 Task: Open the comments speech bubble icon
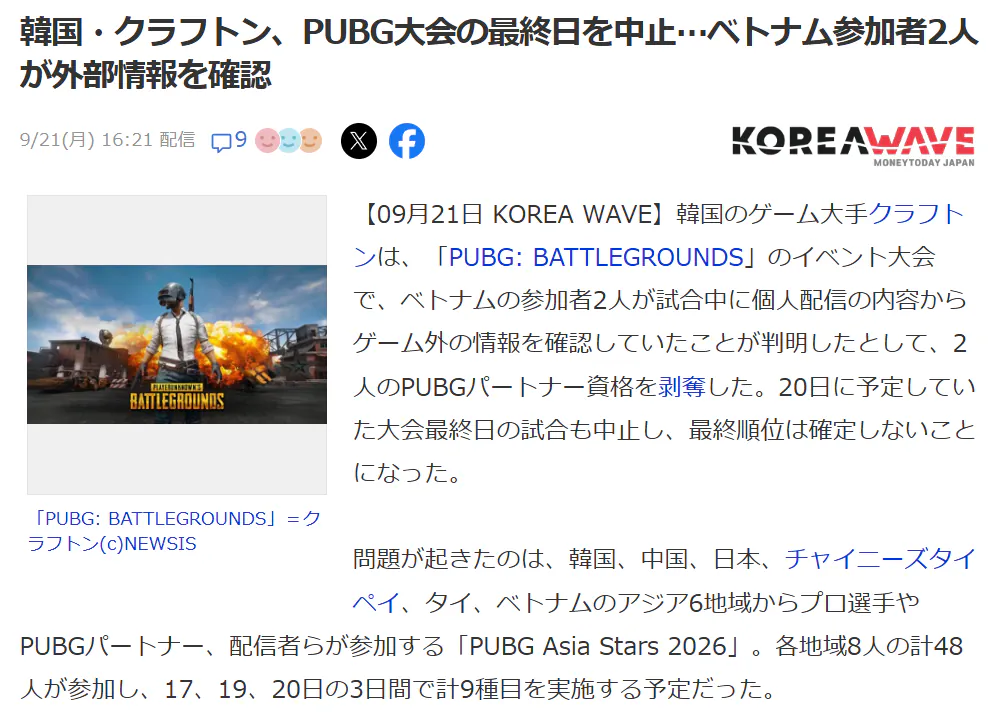pos(221,142)
